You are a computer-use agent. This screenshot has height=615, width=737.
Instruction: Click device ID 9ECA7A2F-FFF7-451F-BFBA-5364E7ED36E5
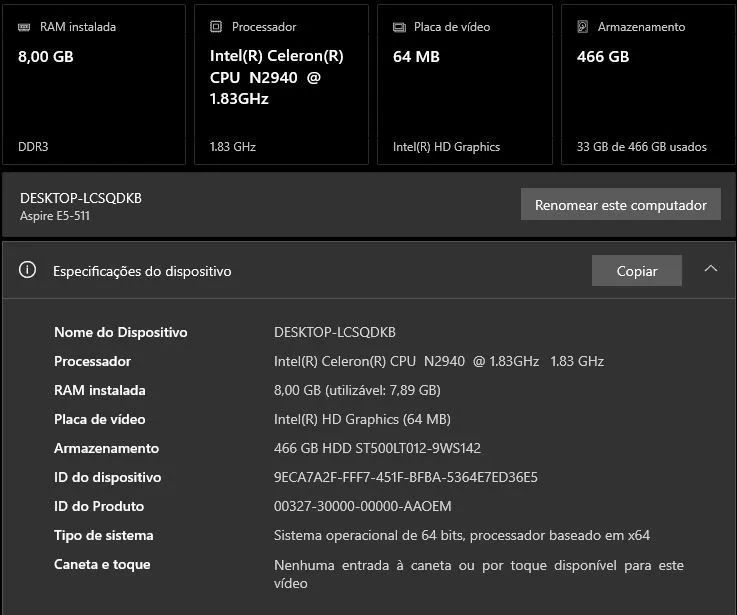click(406, 477)
